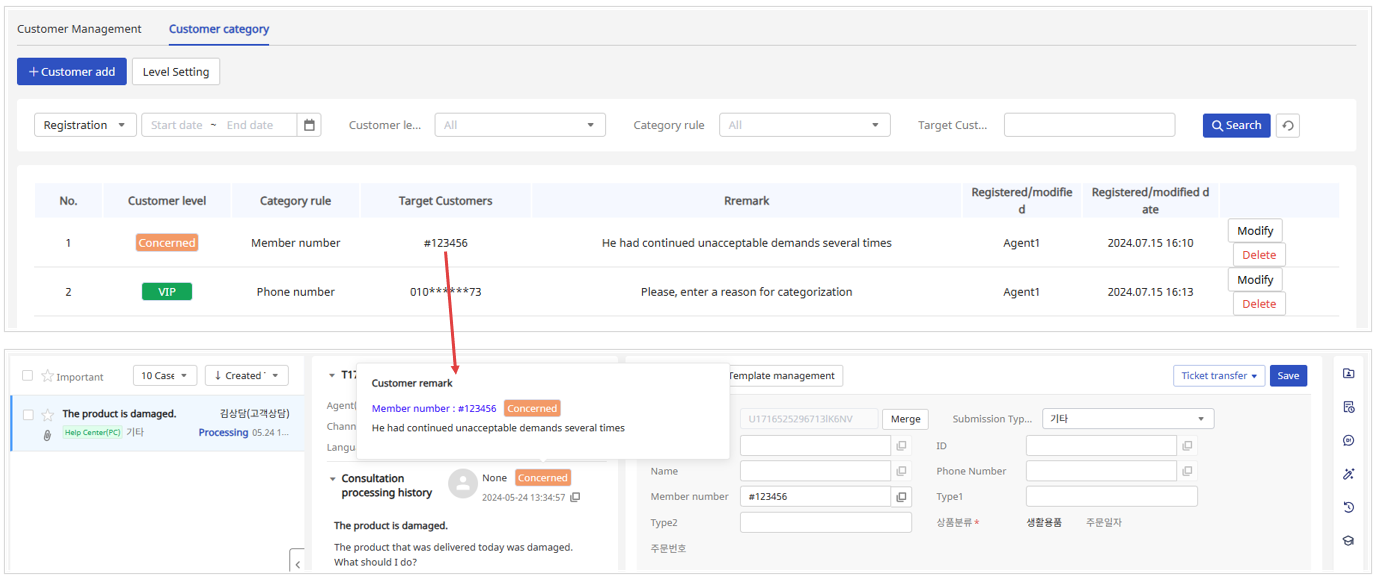1376x579 pixels.
Task: Star 'The product is damaged.' ticket
Action: click(x=47, y=414)
